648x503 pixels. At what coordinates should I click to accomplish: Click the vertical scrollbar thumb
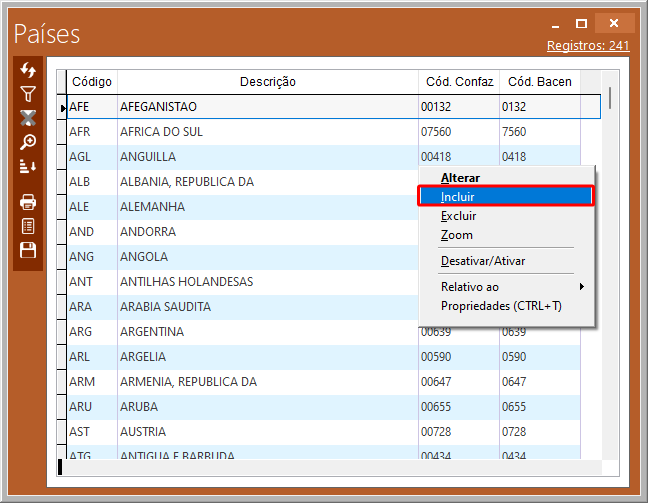click(609, 97)
